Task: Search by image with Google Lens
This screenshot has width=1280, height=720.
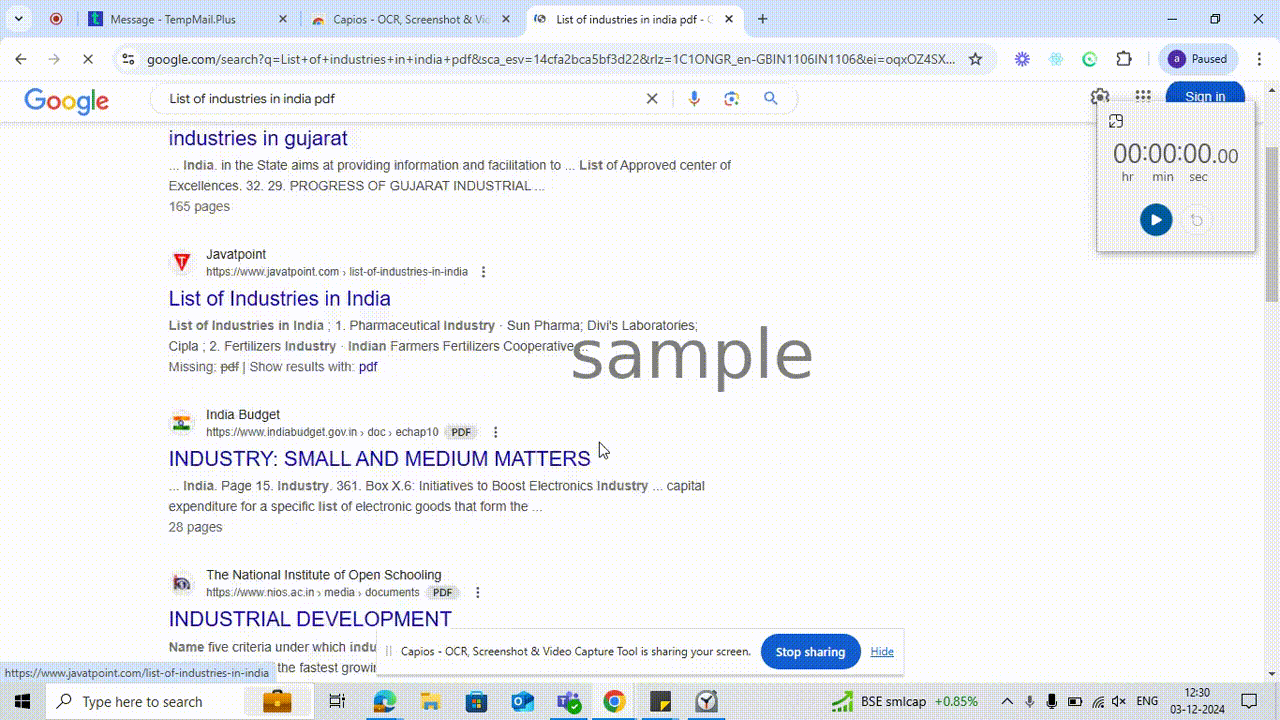Action: click(x=732, y=98)
